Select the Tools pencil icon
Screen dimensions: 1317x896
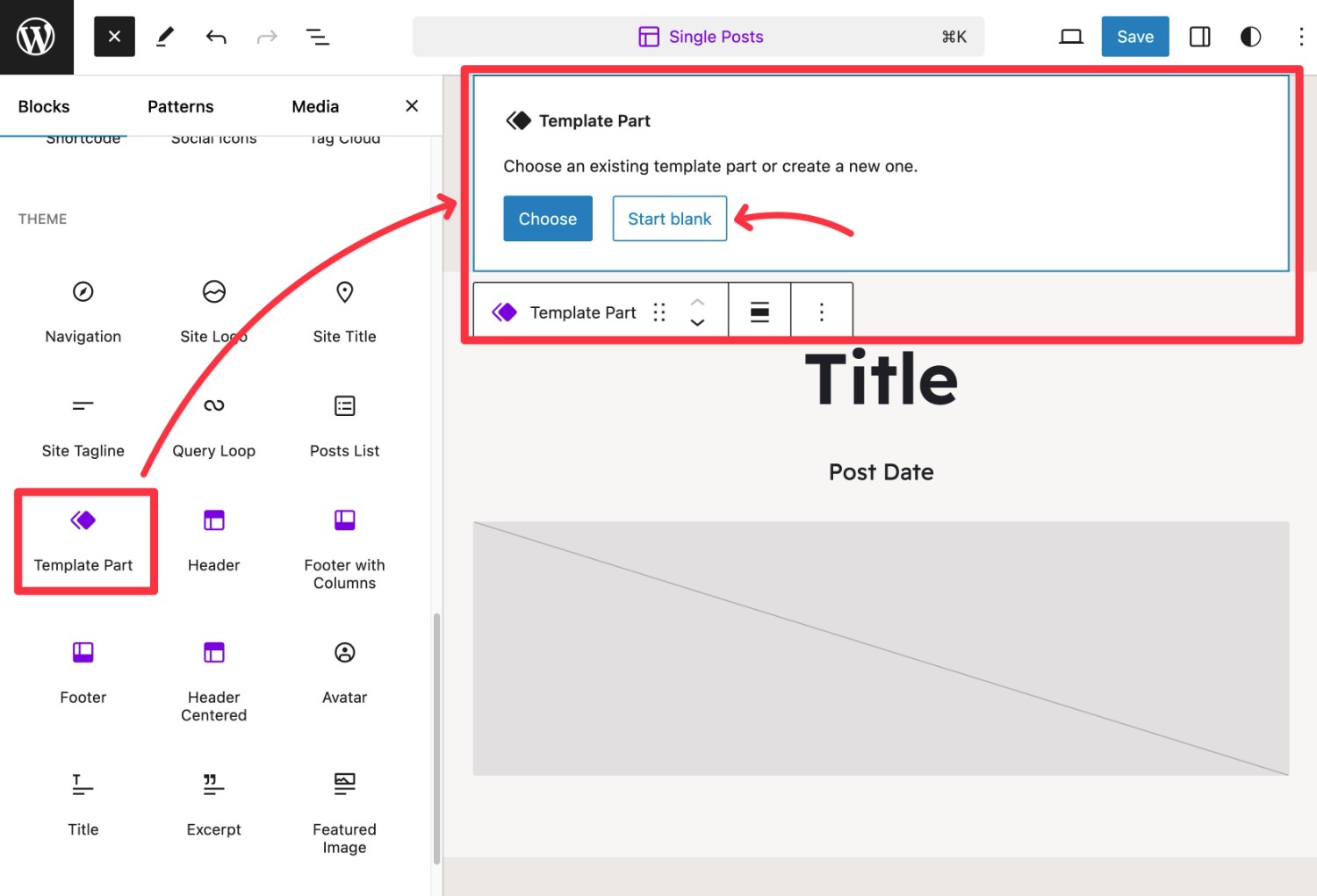[x=165, y=37]
